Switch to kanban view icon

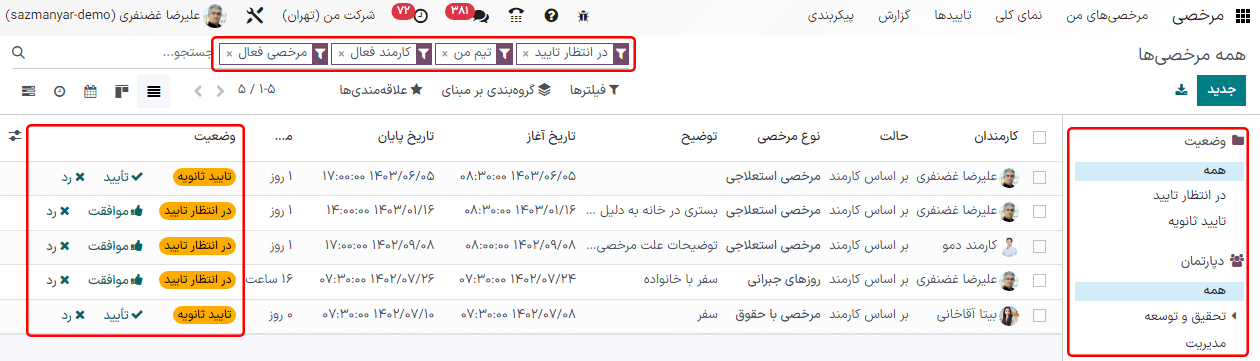[x=122, y=91]
